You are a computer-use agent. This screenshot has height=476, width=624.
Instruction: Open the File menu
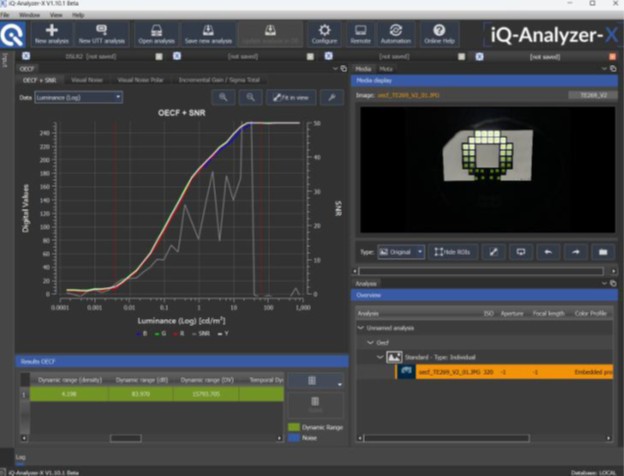point(5,15)
